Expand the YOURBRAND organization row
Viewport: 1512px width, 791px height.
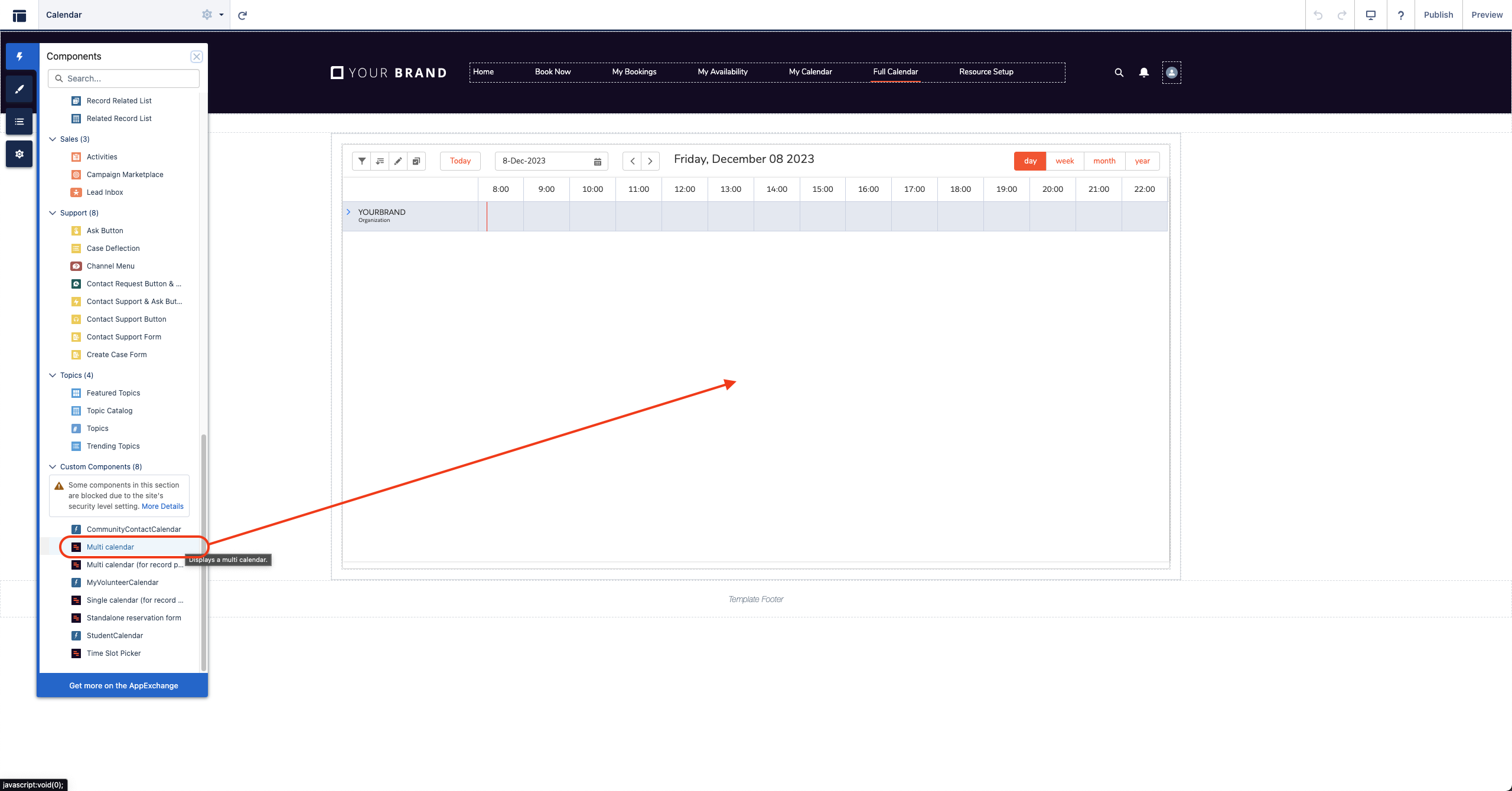point(348,212)
